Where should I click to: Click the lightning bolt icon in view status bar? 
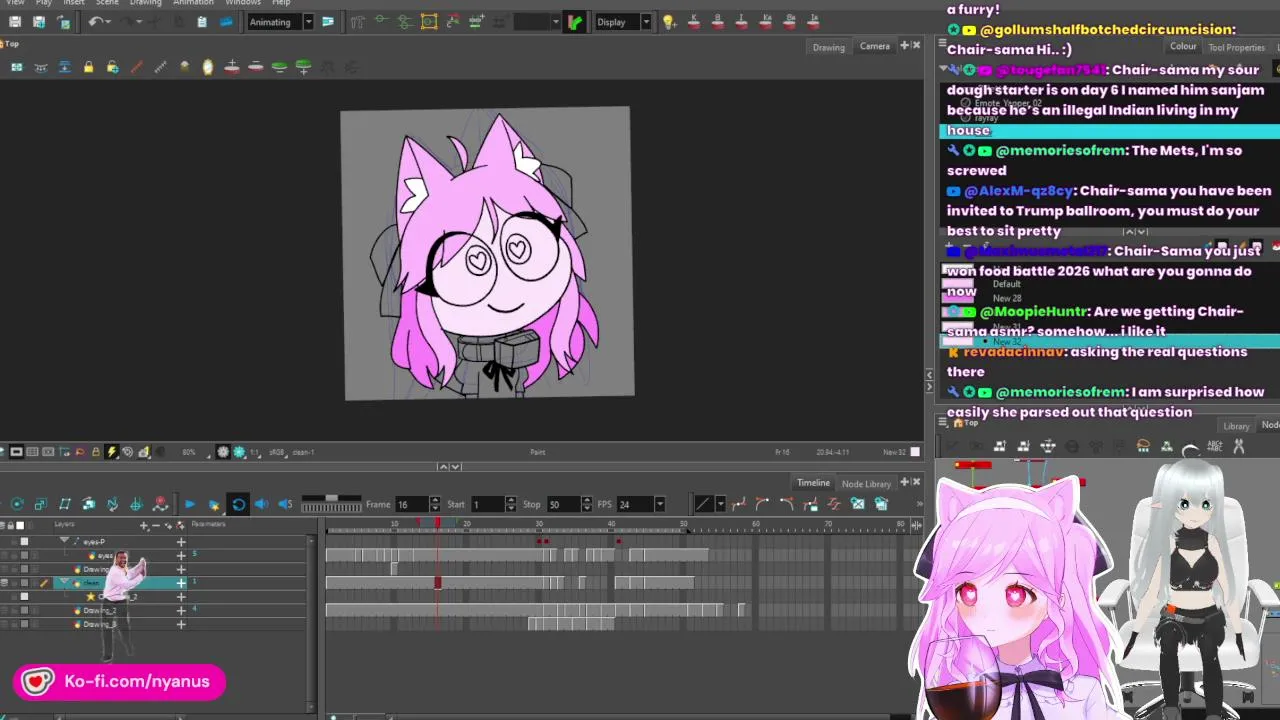(x=112, y=452)
